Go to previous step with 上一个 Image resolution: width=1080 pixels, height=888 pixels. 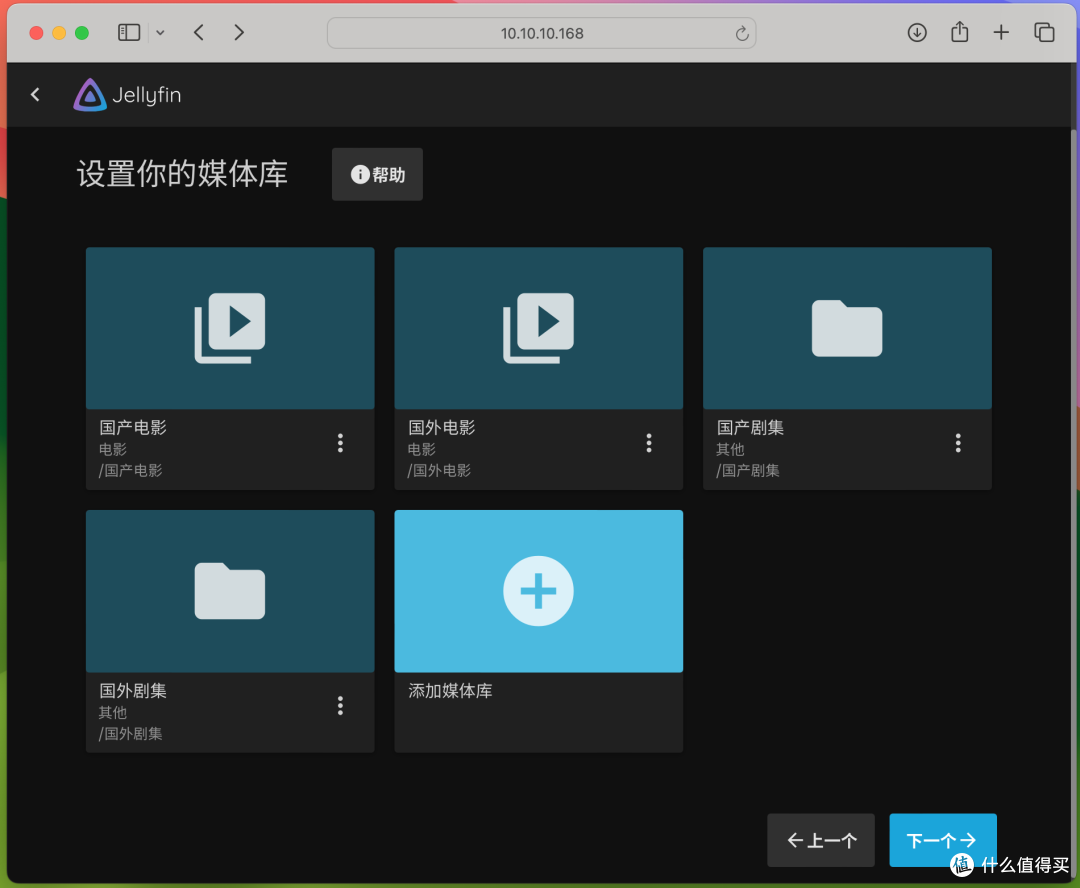(x=821, y=840)
